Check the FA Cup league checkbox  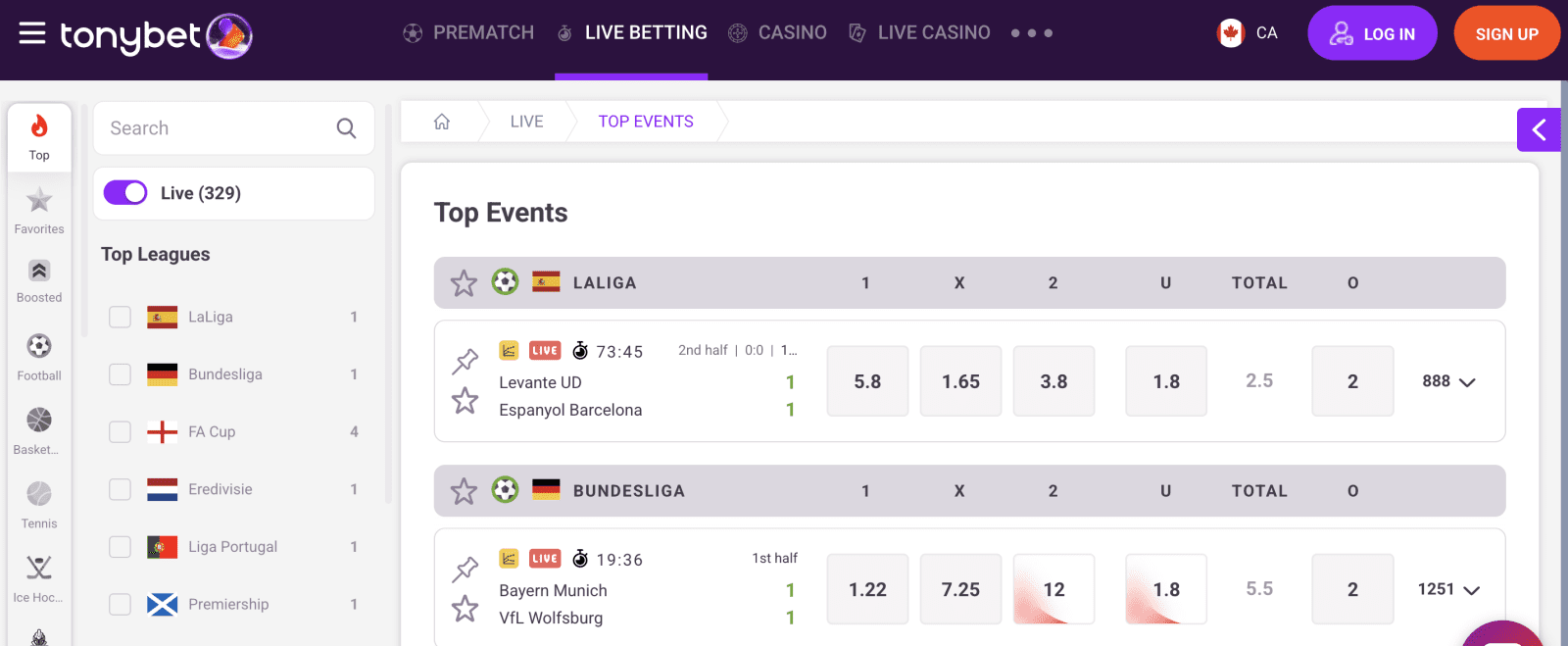click(119, 431)
